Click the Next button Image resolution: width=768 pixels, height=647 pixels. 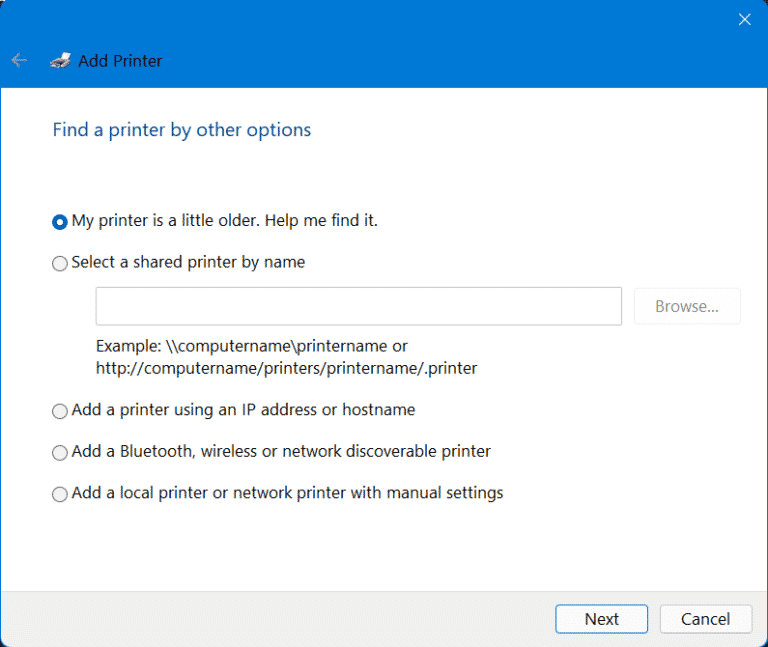tap(601, 619)
